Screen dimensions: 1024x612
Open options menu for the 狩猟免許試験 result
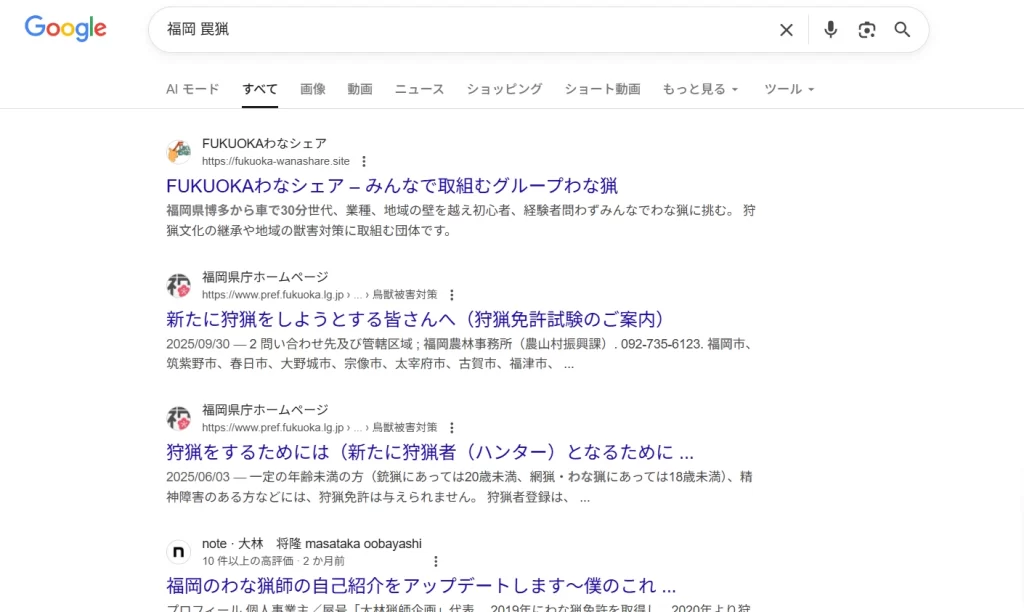(452, 295)
